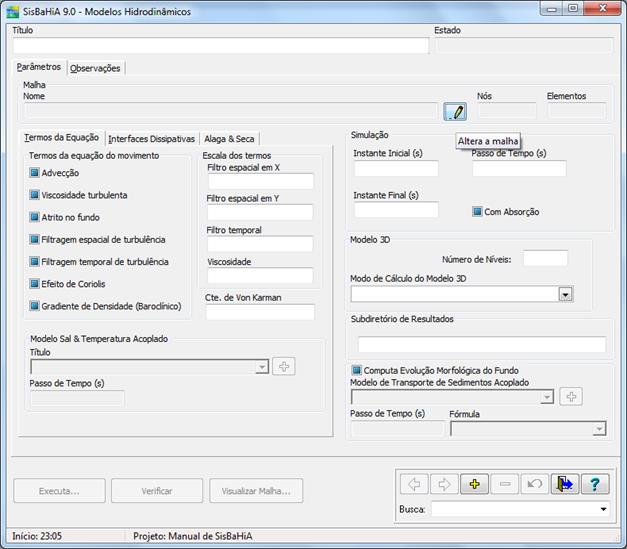The width and height of the screenshot is (627, 549).
Task: Toggle the Com Absorção checkbox
Action: [x=477, y=212]
